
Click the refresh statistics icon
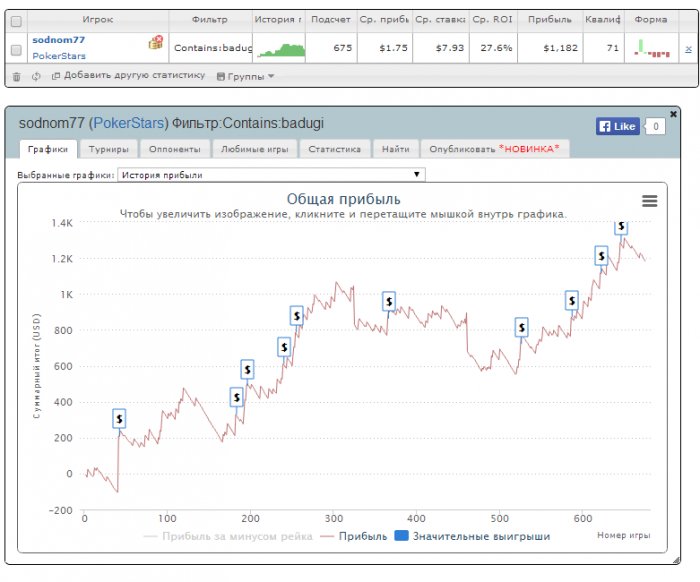pos(36,77)
